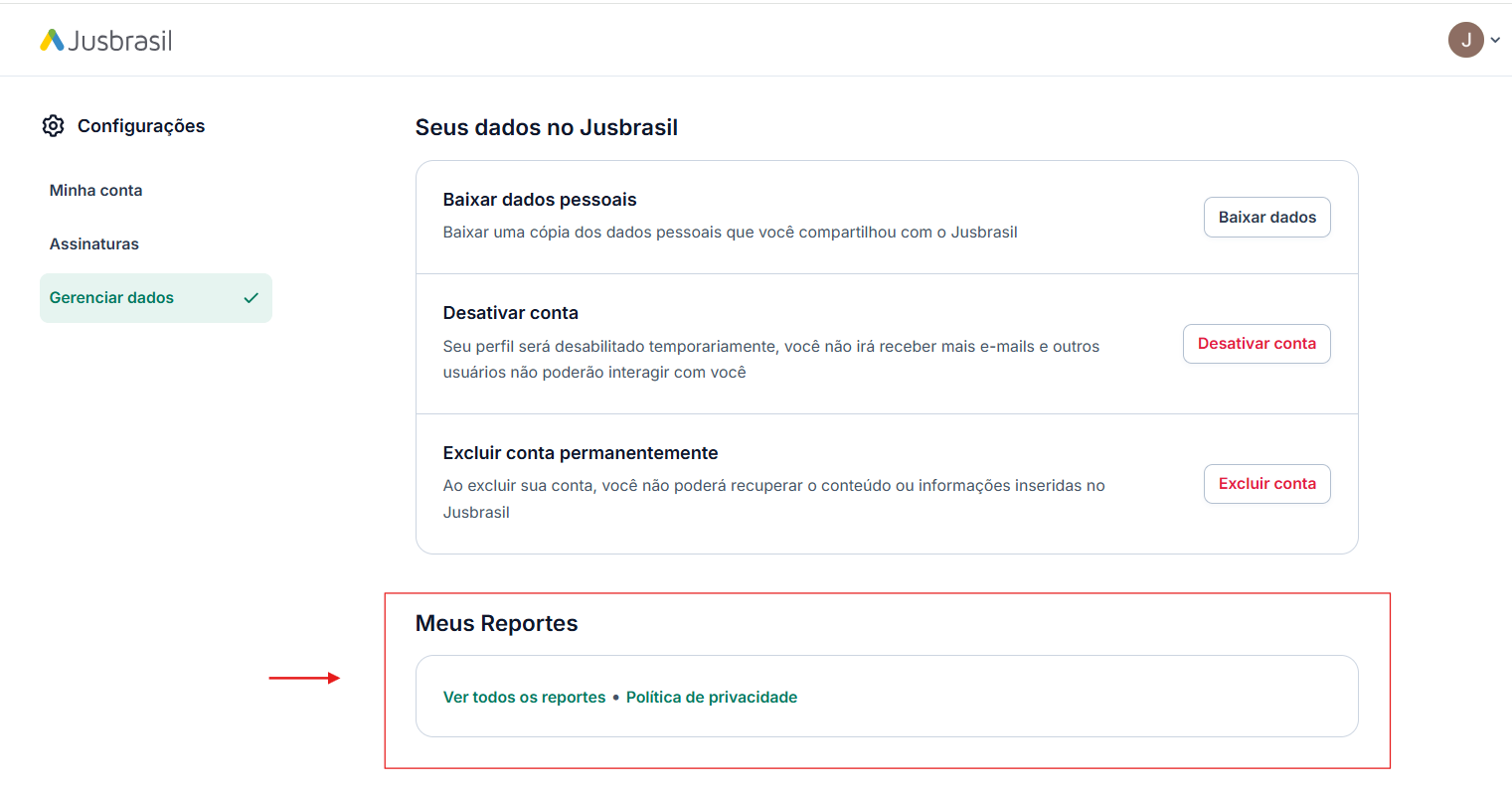
Task: Click the Configurações gear icon
Action: (54, 126)
